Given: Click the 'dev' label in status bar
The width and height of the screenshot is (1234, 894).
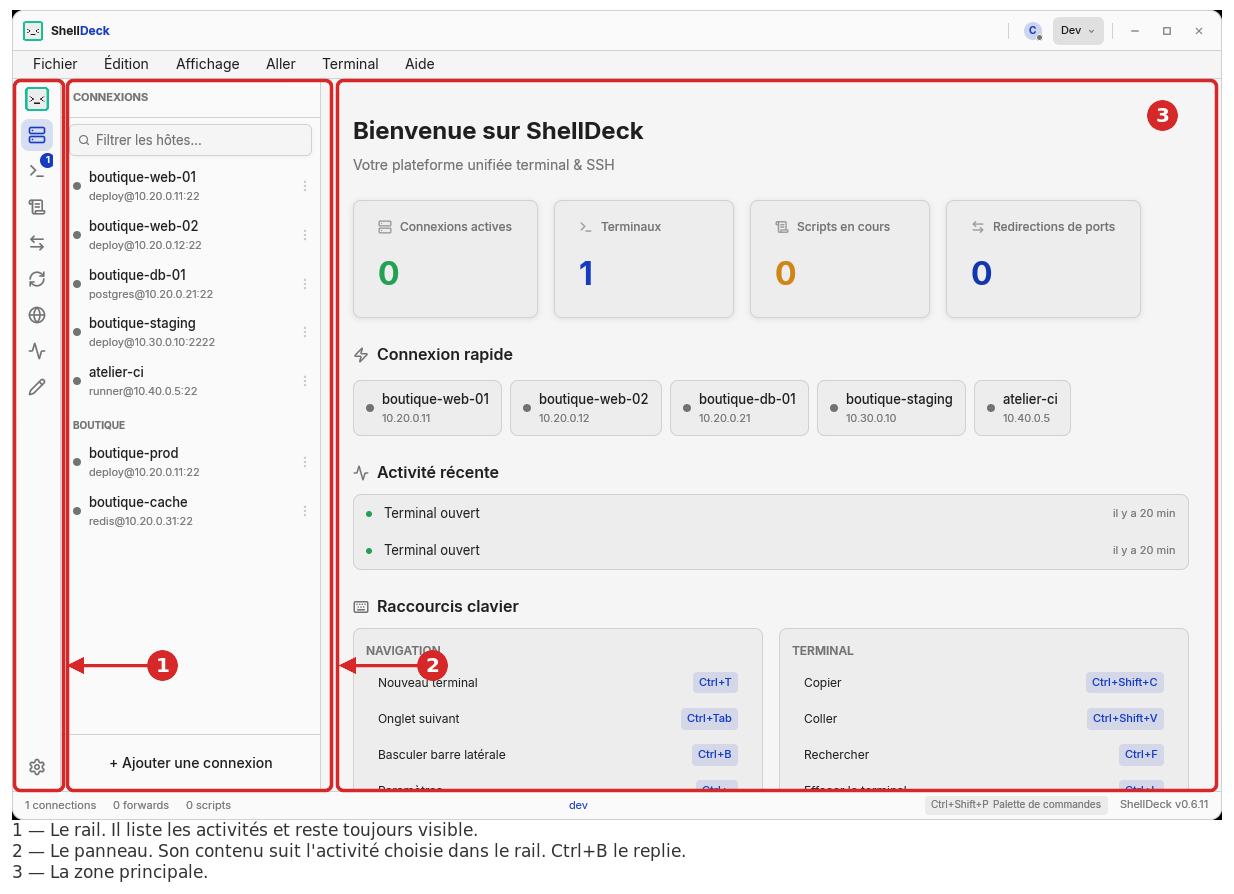Looking at the screenshot, I should [x=578, y=805].
